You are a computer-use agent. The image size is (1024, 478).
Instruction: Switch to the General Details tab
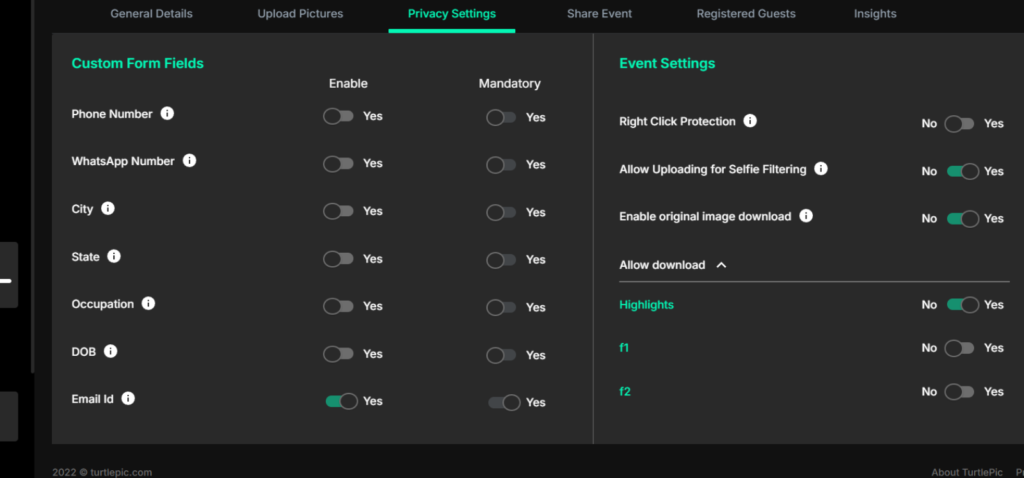(151, 14)
